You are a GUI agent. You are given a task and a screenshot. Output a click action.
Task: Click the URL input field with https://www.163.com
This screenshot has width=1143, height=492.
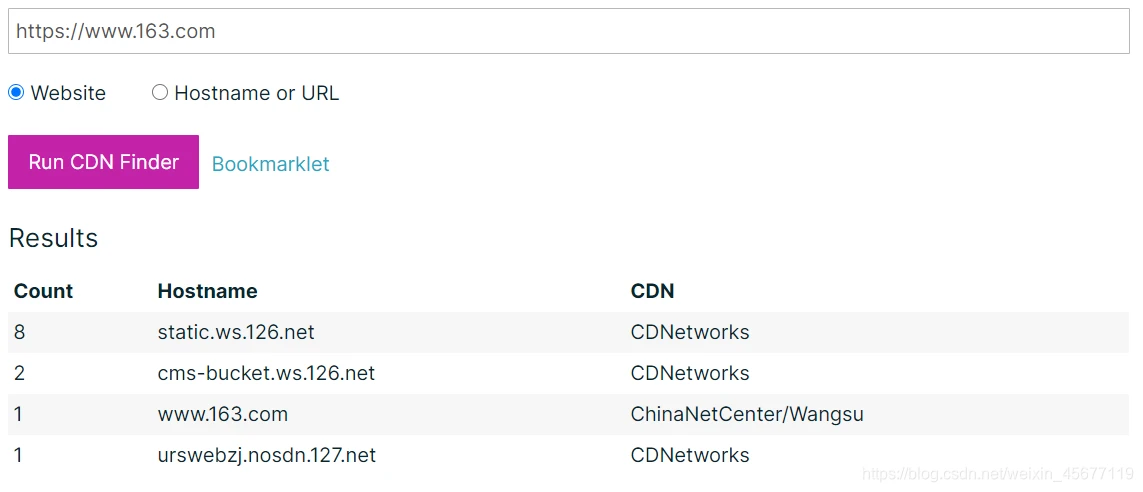point(568,31)
